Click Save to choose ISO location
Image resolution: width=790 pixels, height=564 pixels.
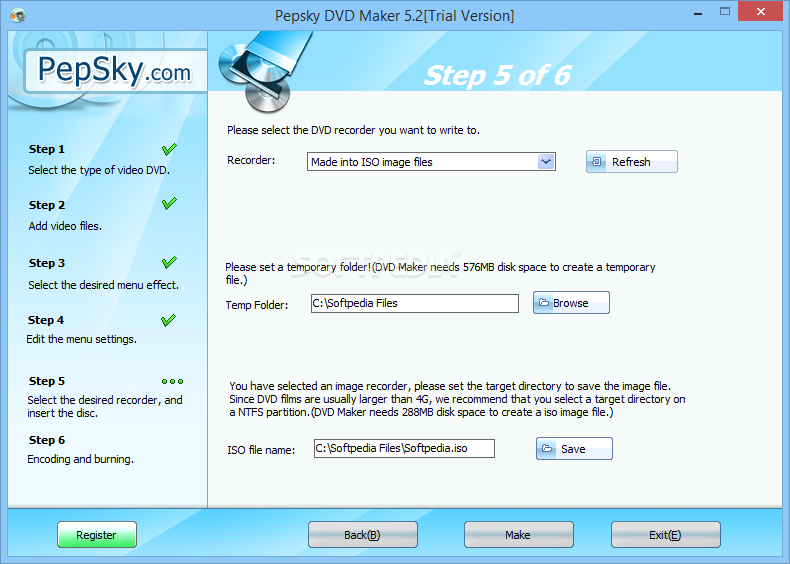[574, 449]
